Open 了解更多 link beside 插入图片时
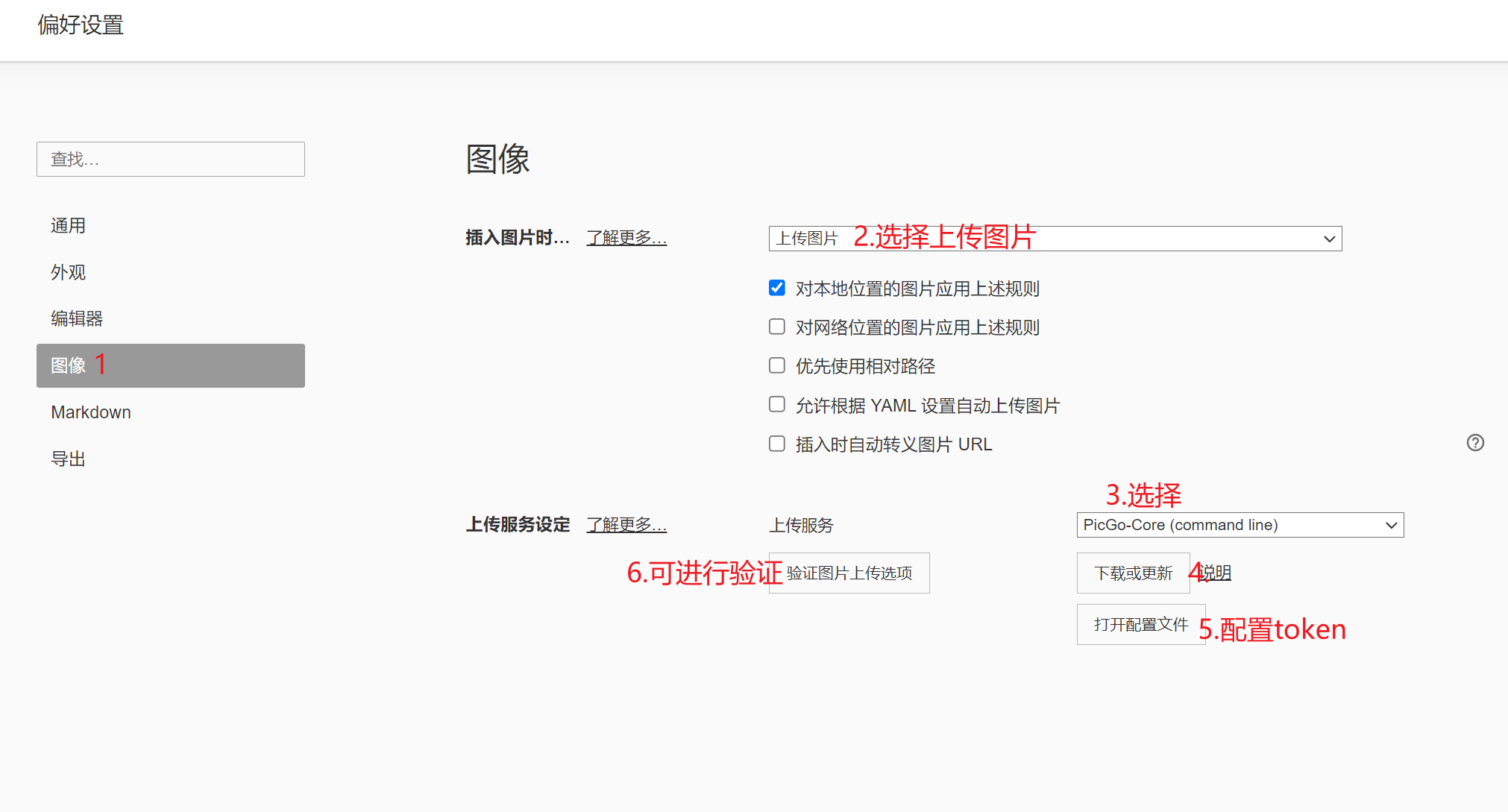 click(x=626, y=237)
